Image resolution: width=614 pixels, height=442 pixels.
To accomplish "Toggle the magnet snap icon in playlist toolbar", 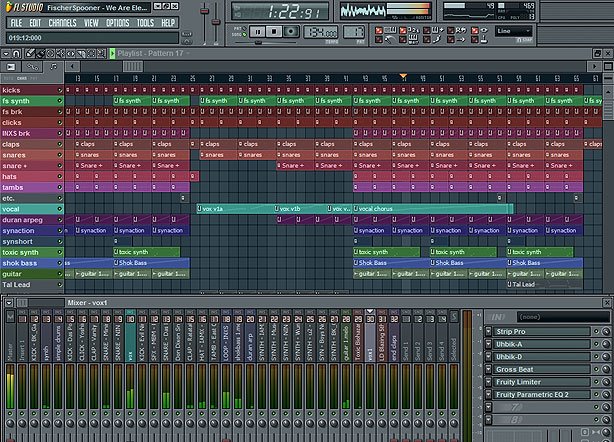I will 16,53.
